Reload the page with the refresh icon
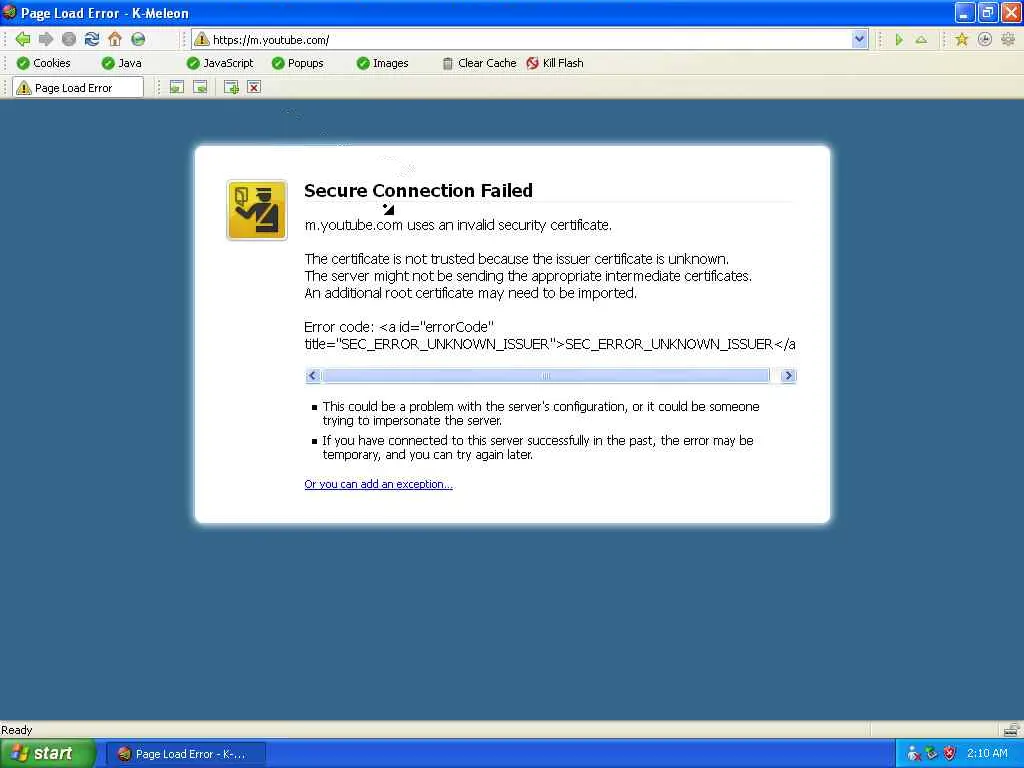 [x=92, y=39]
